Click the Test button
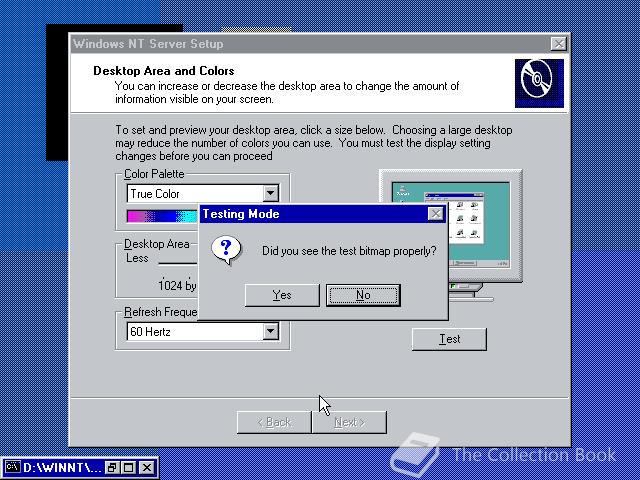This screenshot has height=480, width=640. point(449,339)
